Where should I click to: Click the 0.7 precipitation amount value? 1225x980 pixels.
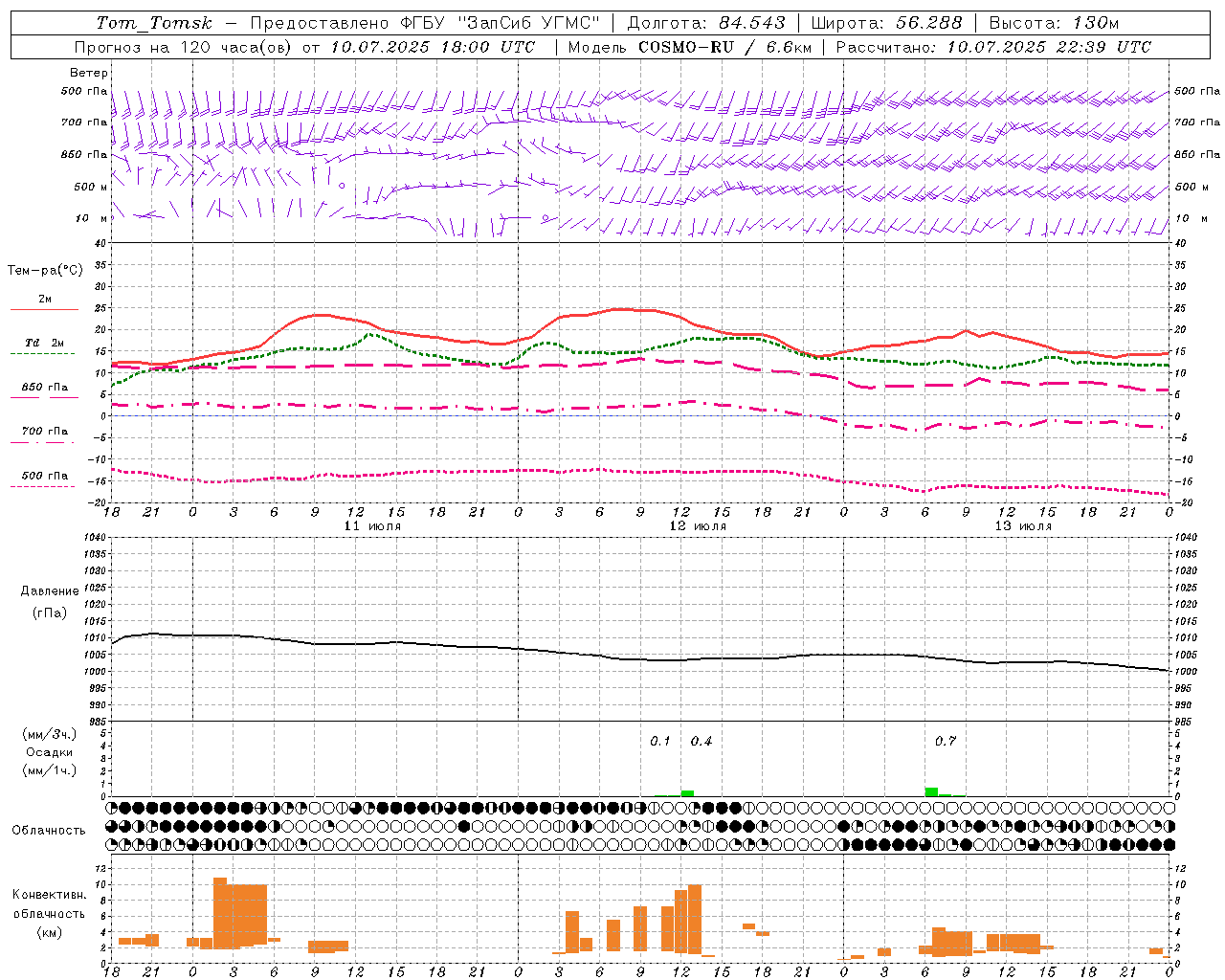(946, 742)
